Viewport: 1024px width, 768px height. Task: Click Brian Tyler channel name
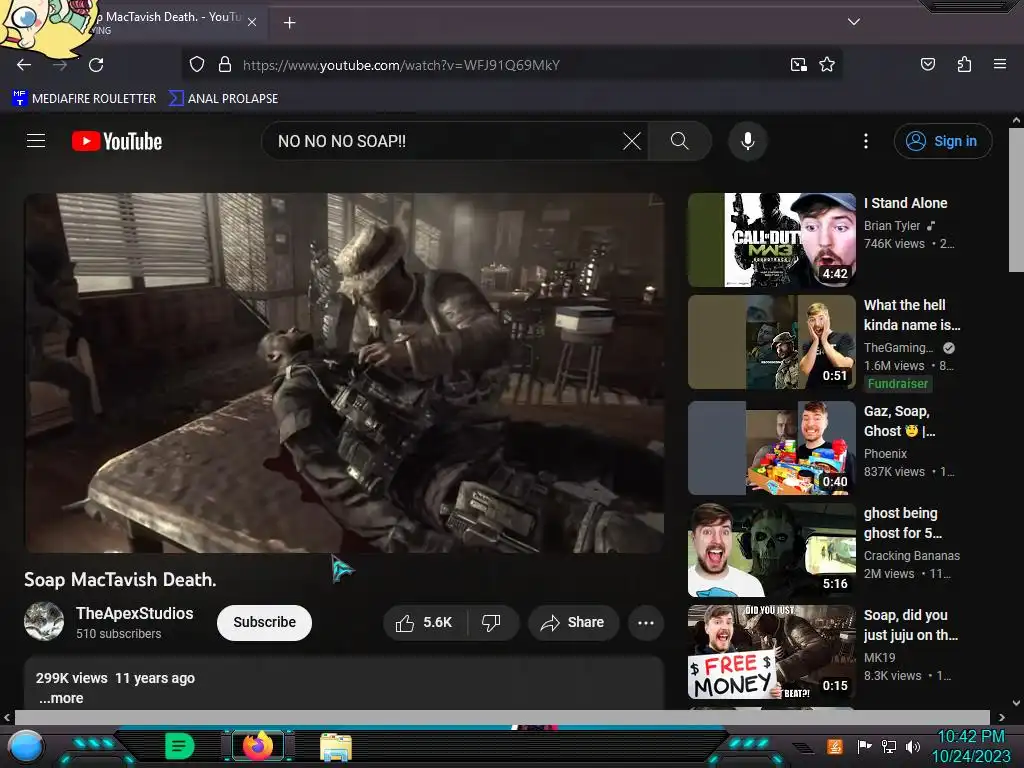[891, 225]
